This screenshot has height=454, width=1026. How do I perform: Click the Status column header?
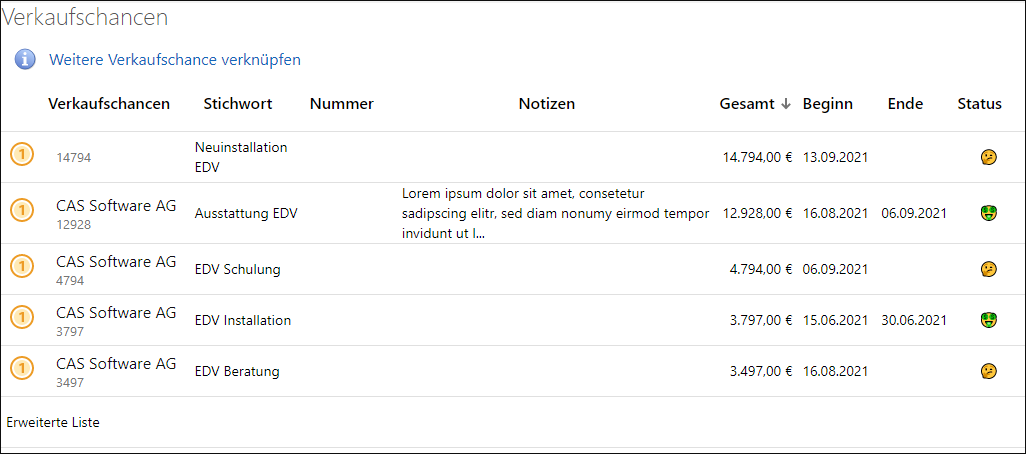click(979, 104)
